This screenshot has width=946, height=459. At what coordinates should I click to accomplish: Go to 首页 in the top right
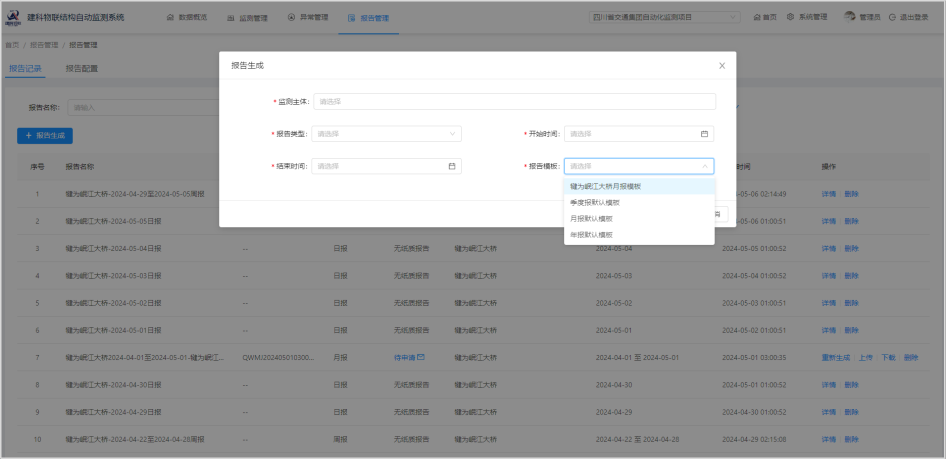click(x=765, y=17)
